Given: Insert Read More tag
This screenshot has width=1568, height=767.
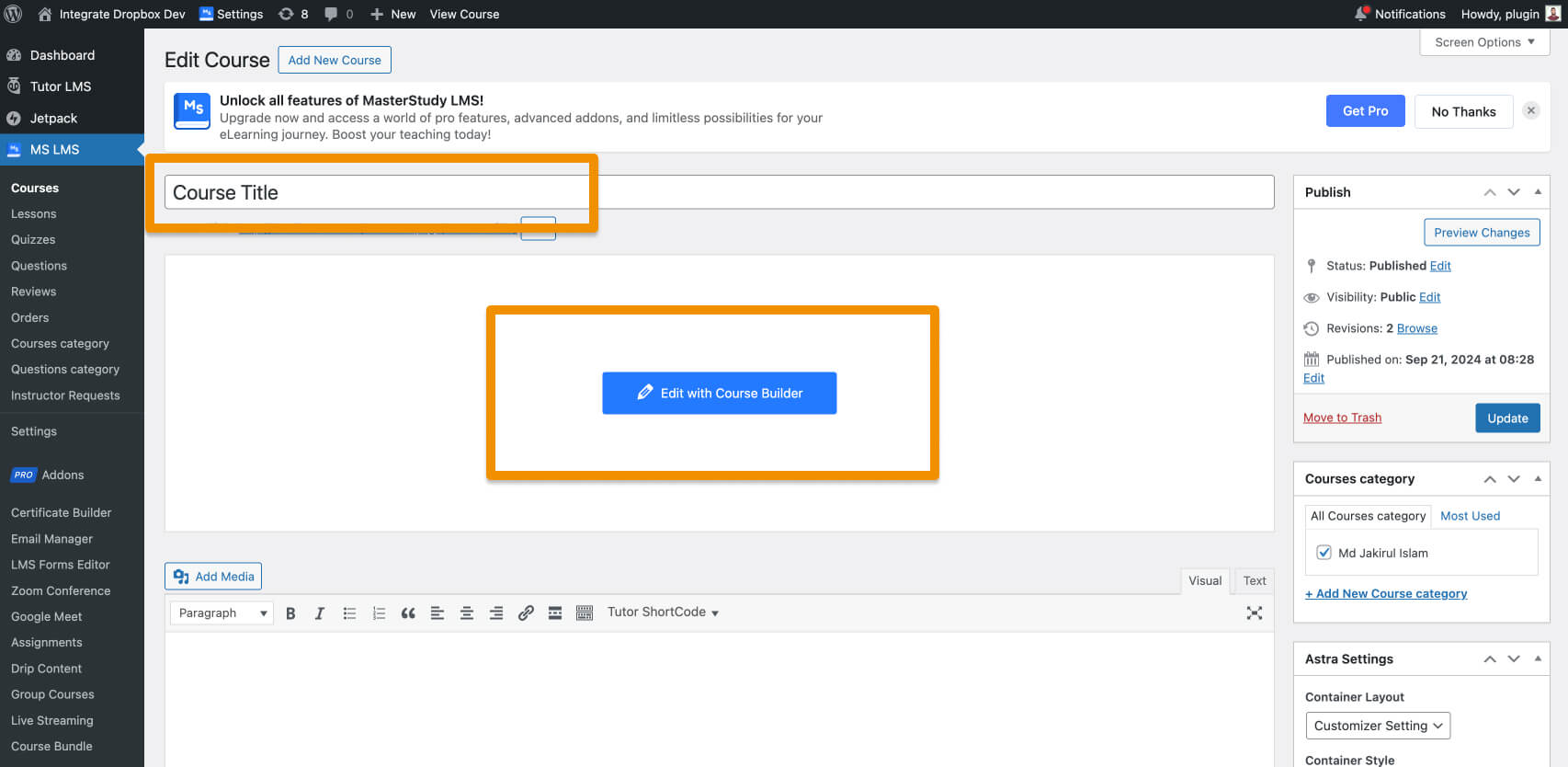Looking at the screenshot, I should [555, 613].
